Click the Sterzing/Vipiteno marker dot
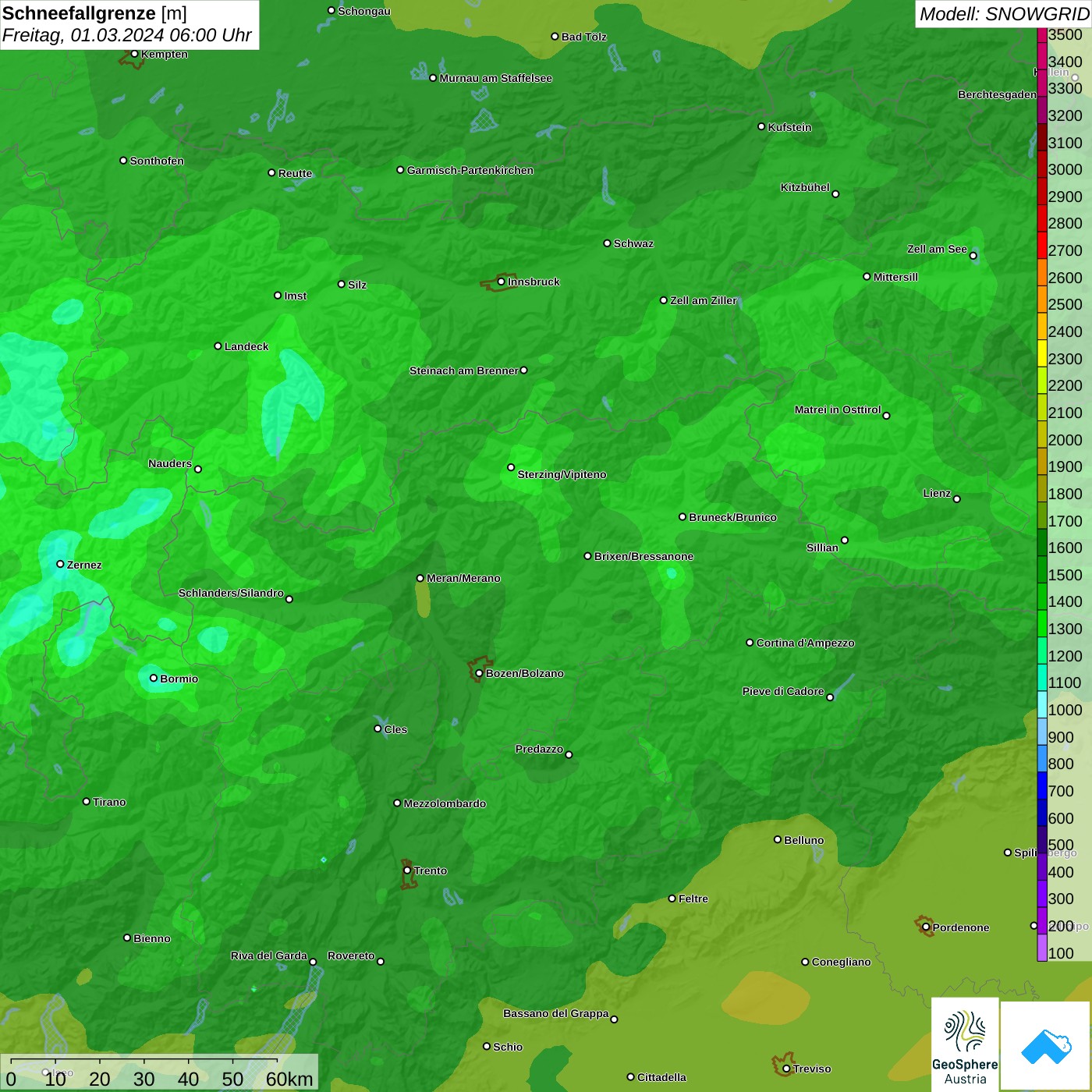1092x1092 pixels. click(511, 467)
